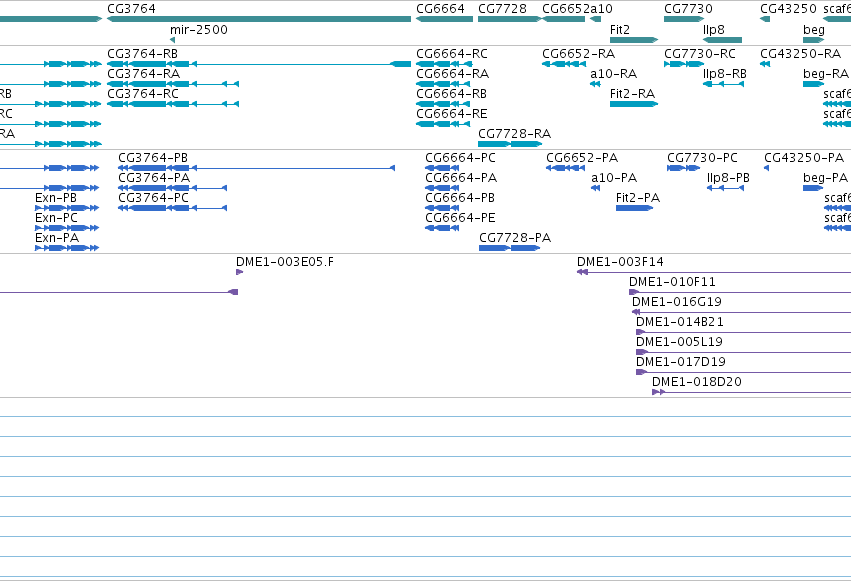The height and width of the screenshot is (581, 851).
Task: Select protein CG6664-PC
Action: pyautogui.click(x=442, y=168)
